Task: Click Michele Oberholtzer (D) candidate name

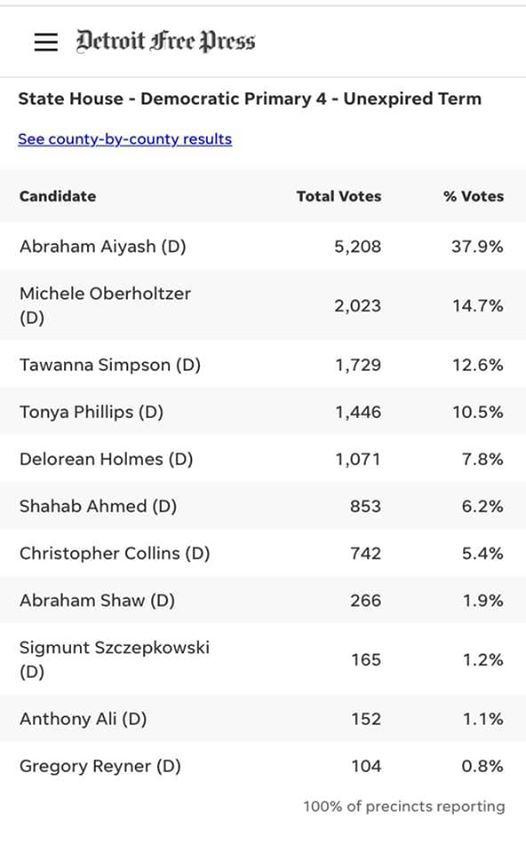Action: (105, 305)
